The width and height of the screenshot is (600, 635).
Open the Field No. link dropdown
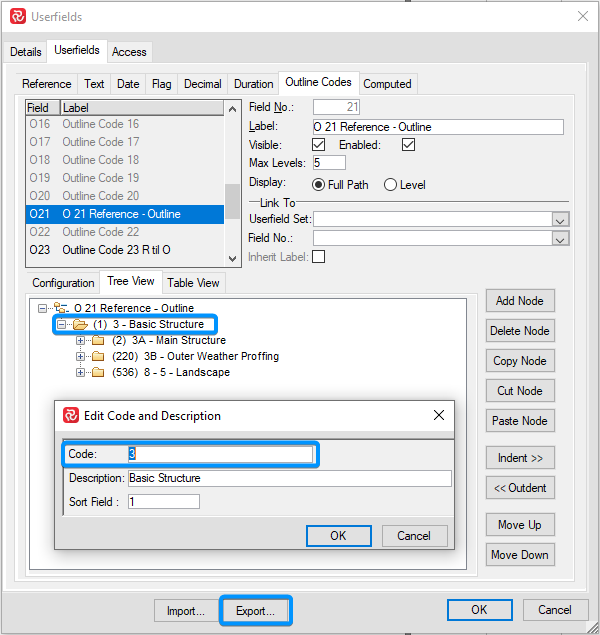[x=561, y=239]
